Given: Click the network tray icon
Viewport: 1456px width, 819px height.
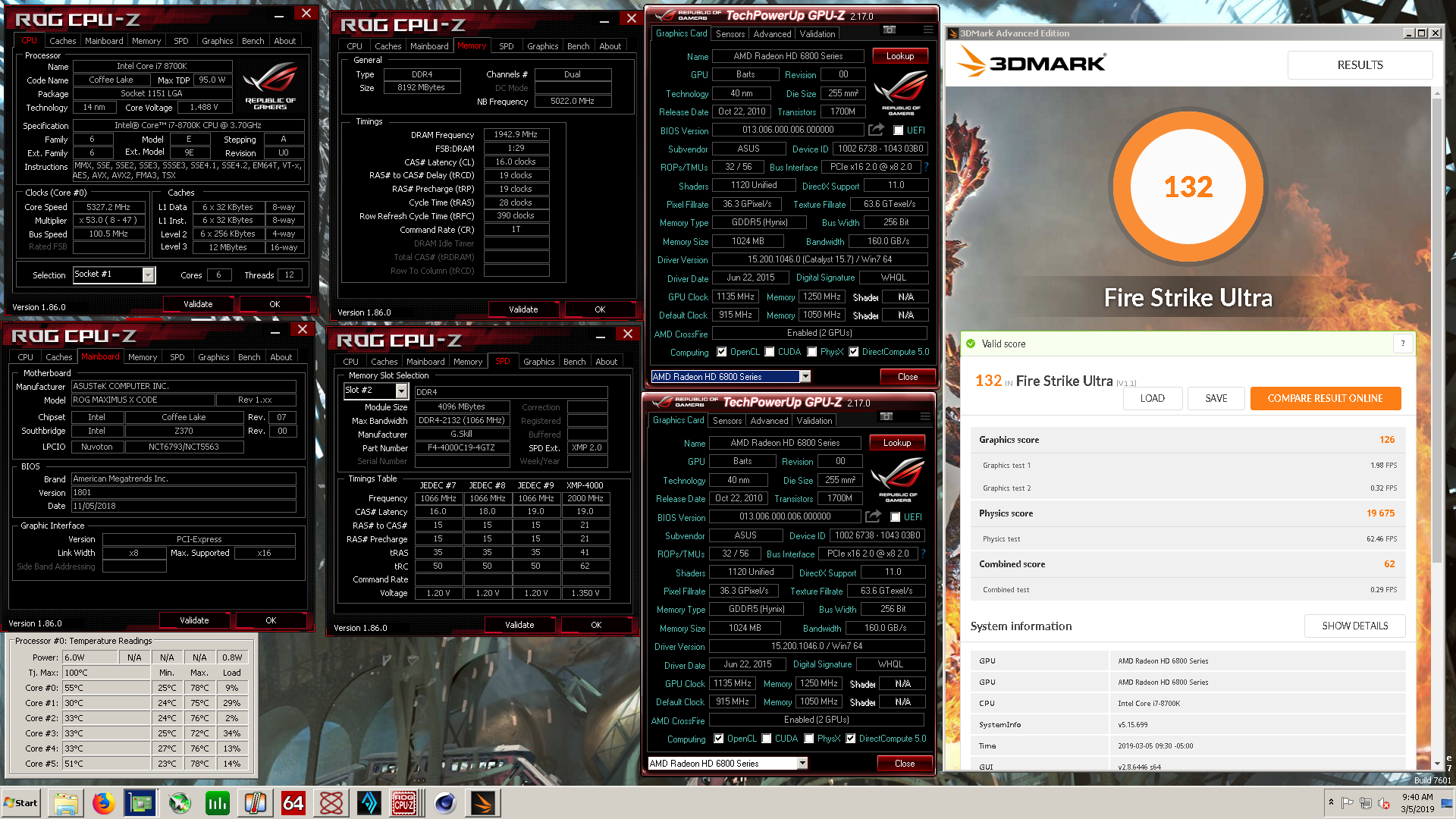Looking at the screenshot, I should click(x=1365, y=803).
